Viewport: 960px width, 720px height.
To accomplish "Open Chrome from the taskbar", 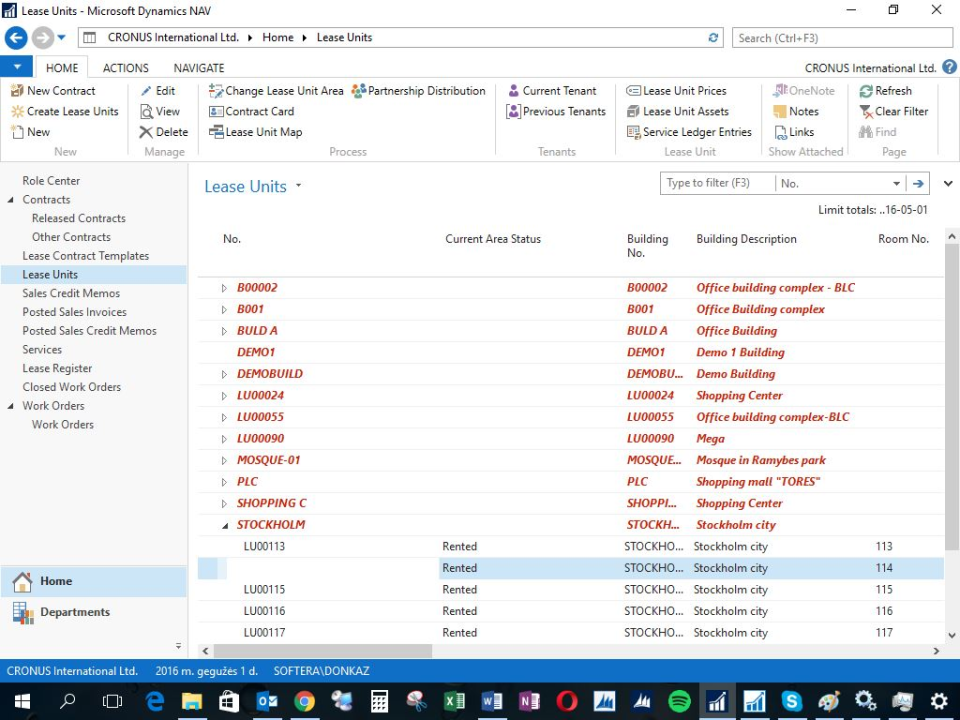I will [x=304, y=701].
